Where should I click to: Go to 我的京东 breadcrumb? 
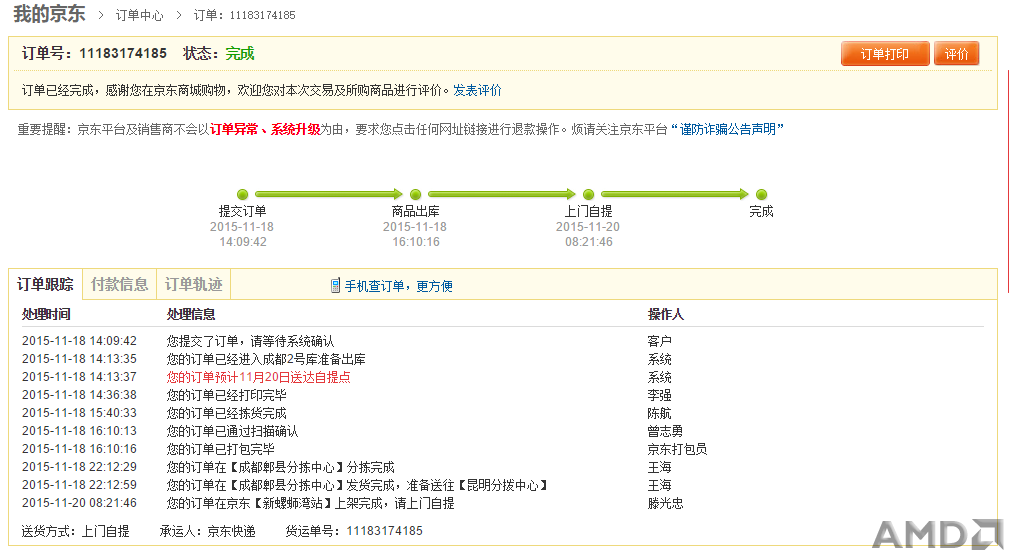[49, 14]
